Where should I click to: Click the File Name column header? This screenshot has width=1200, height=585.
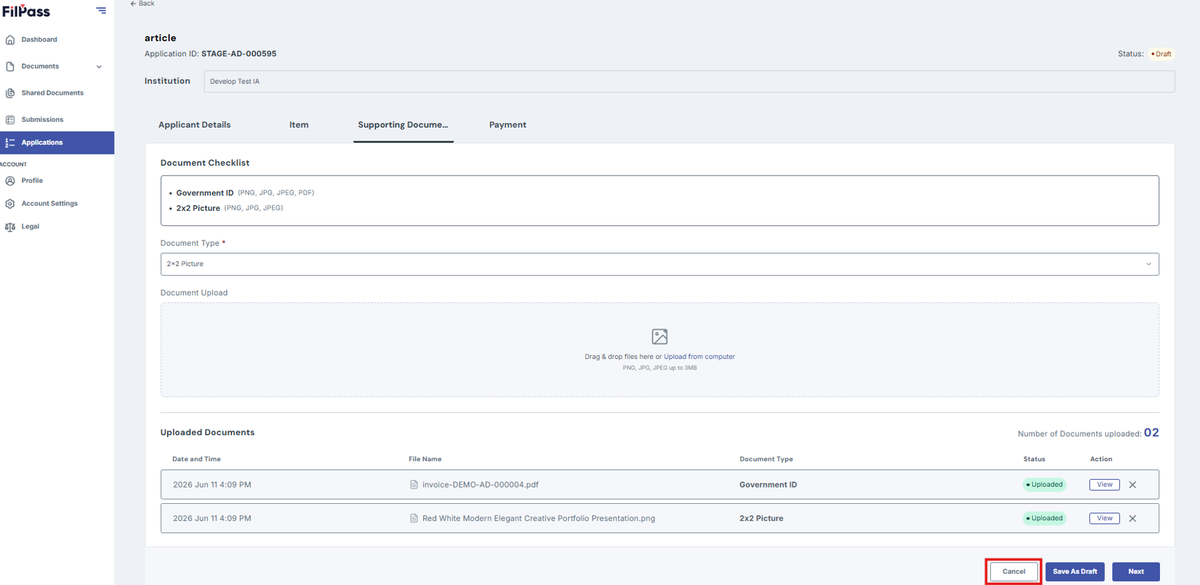(425, 459)
